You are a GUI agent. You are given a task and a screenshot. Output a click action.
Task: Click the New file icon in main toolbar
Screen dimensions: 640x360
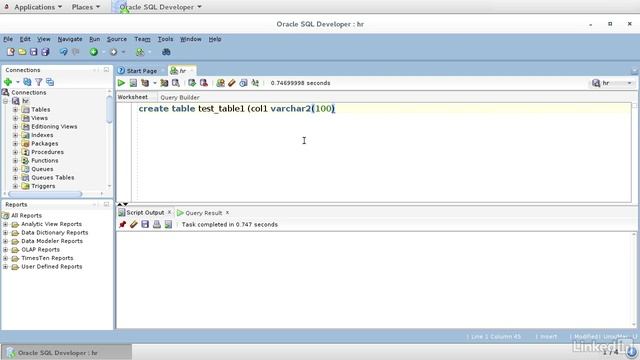(11, 52)
